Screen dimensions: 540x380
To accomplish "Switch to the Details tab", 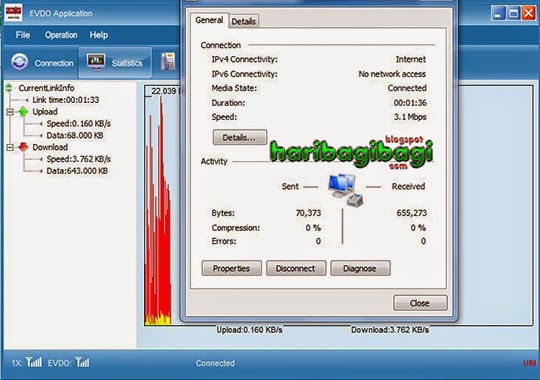I will (x=243, y=22).
